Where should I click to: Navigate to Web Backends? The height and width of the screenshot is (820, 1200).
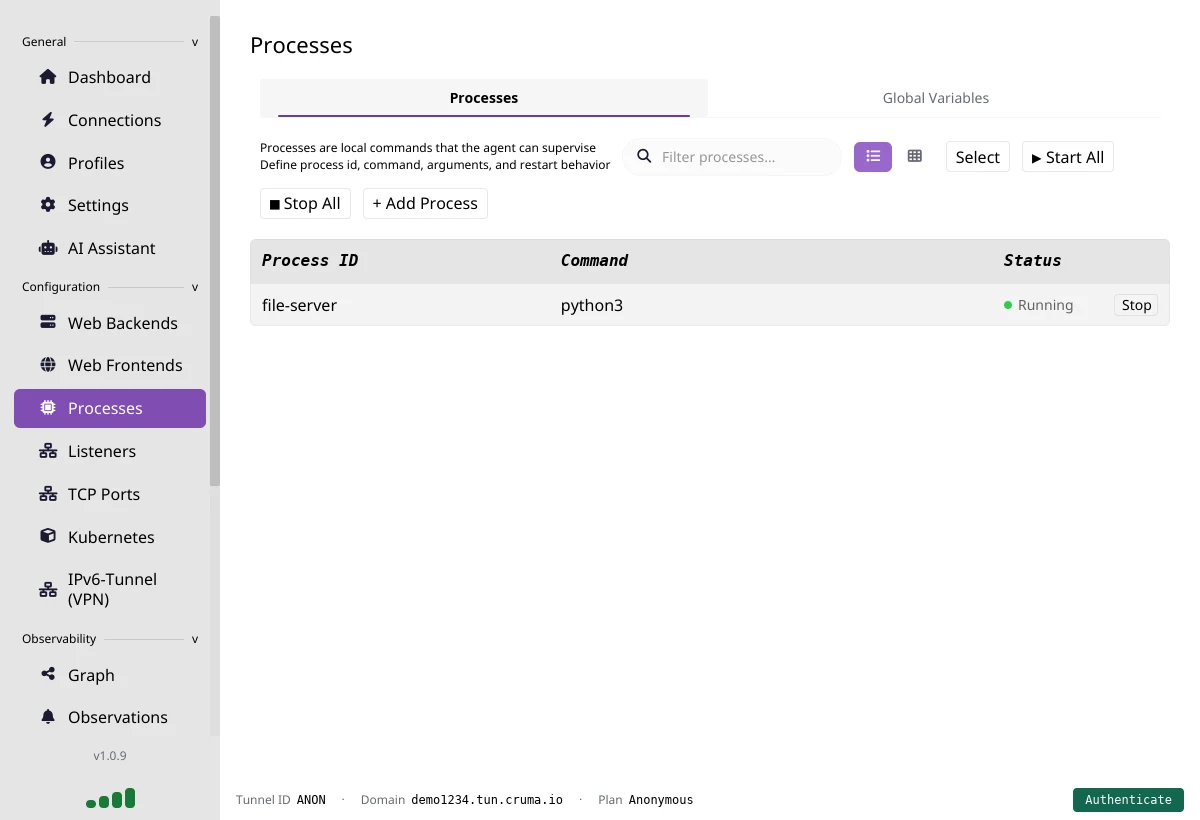110,323
